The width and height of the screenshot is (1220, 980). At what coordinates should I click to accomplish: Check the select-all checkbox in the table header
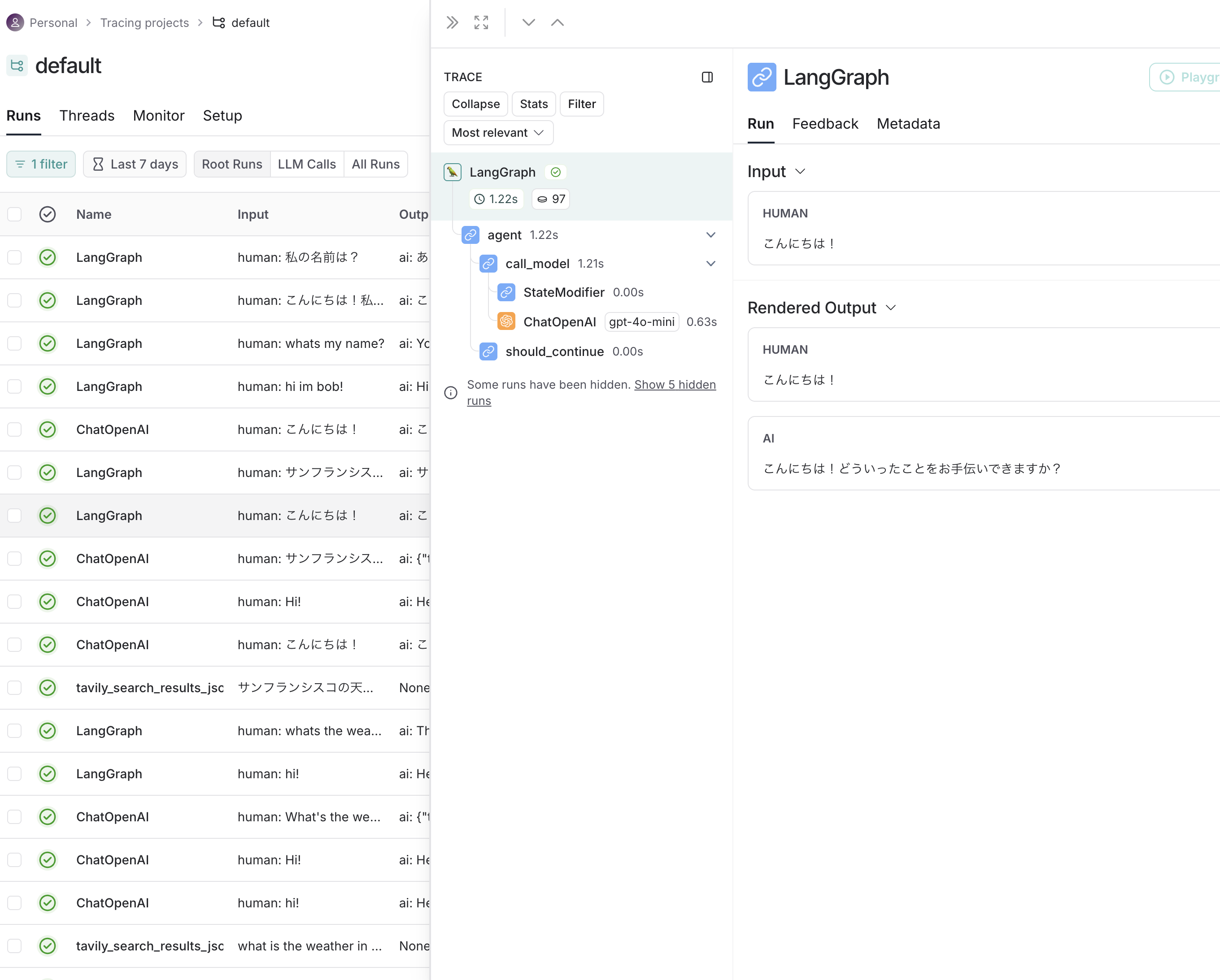(14, 214)
